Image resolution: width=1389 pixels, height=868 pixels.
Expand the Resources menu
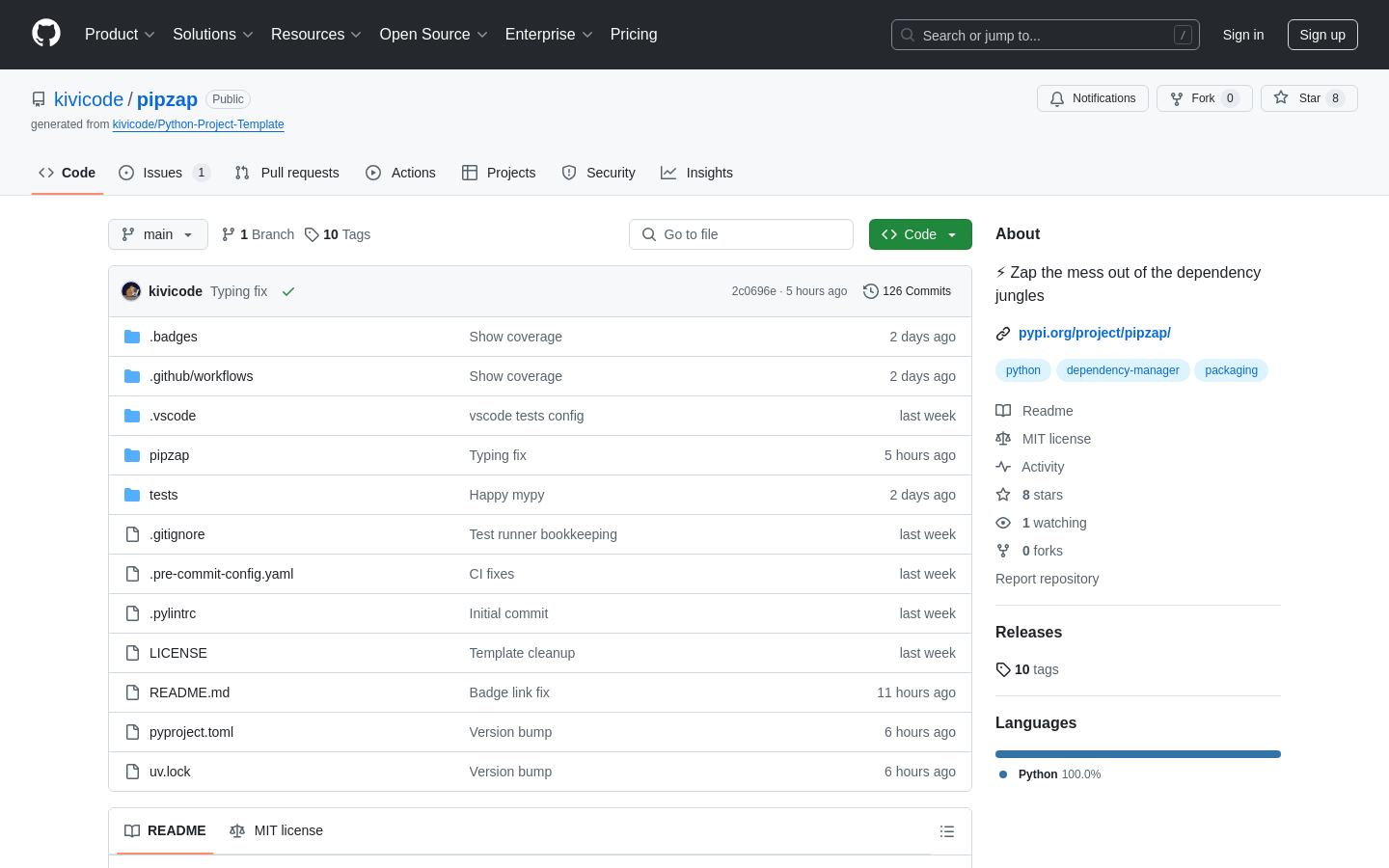316,35
